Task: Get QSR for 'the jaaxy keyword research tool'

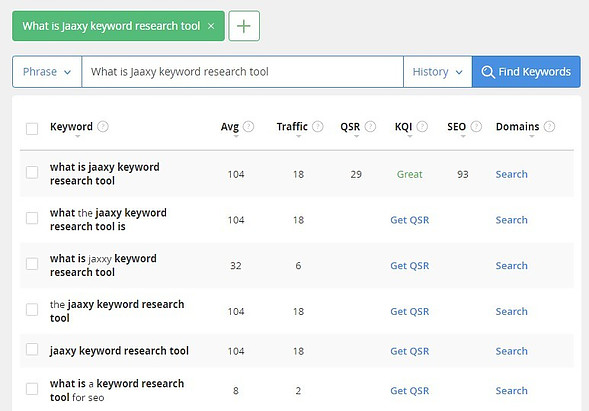Action: click(409, 311)
